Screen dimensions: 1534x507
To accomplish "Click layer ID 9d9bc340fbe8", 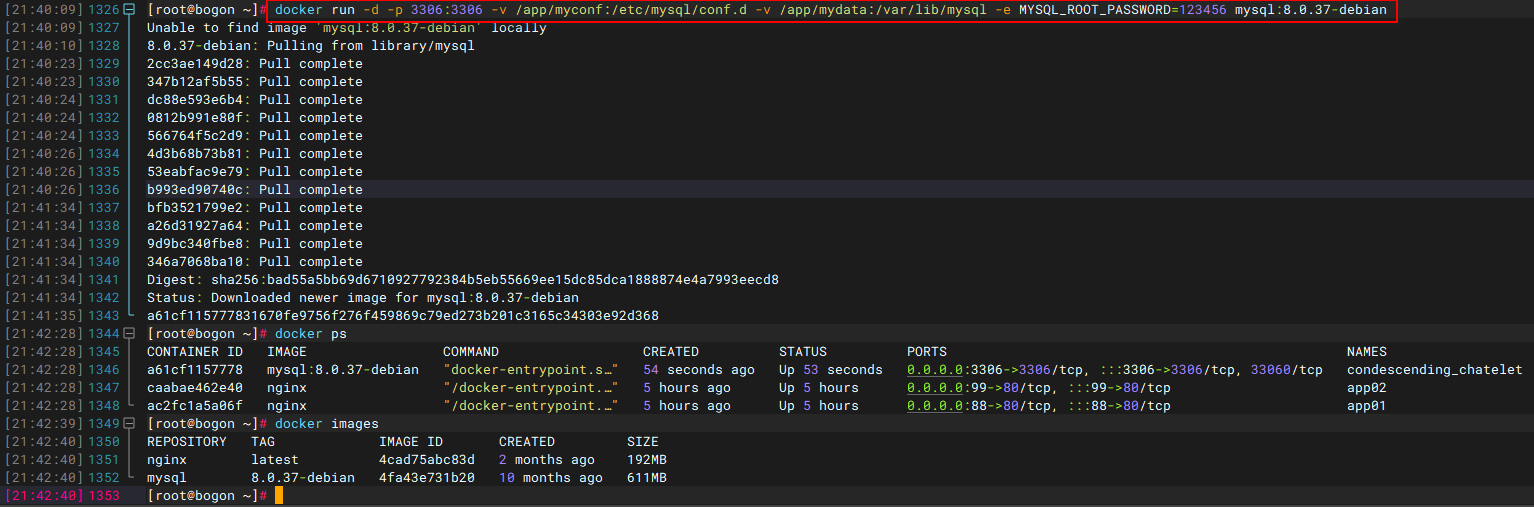I will (x=195, y=244).
